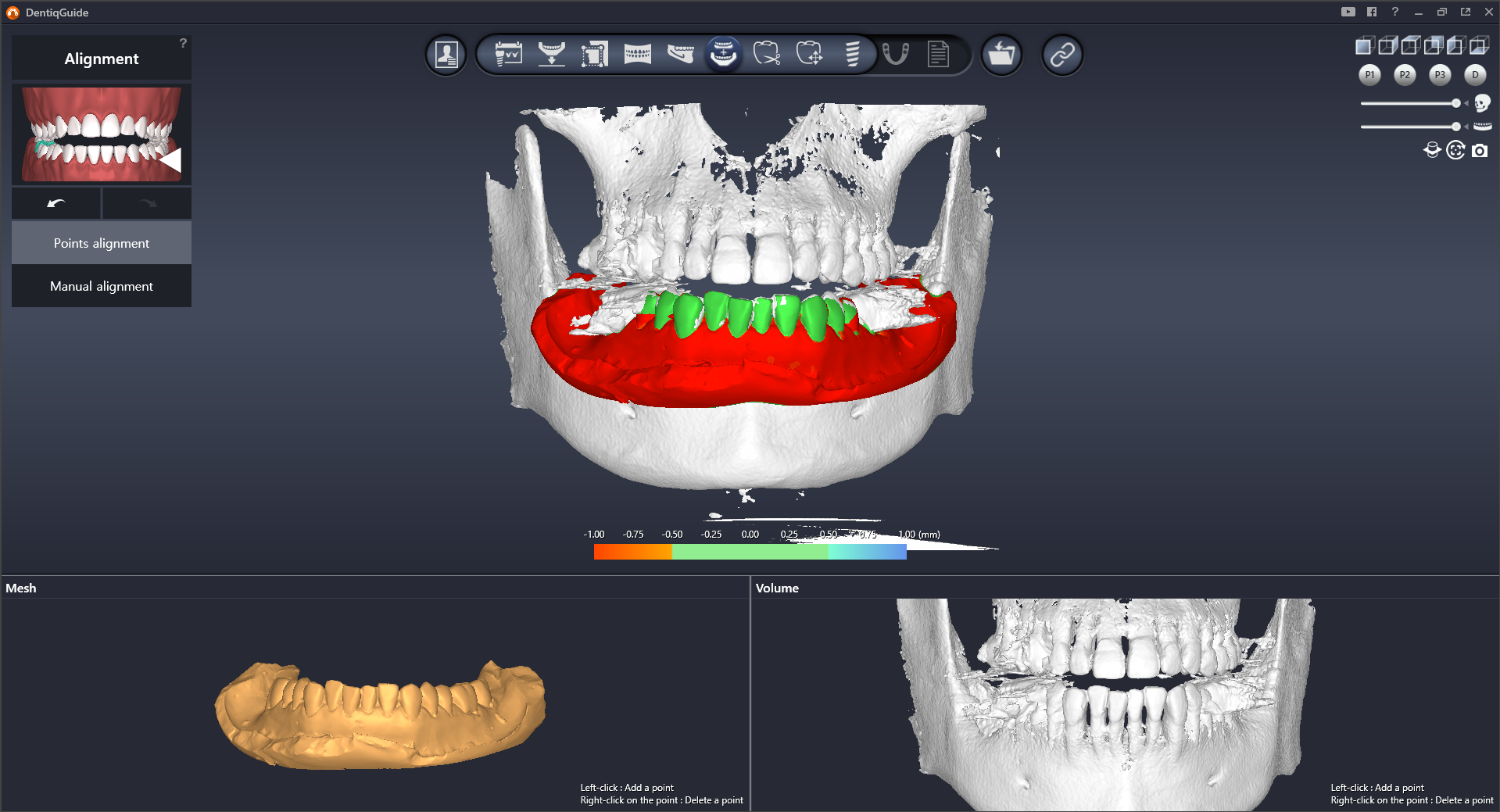Adjust the skull opacity slider handle
Image resolution: width=1500 pixels, height=812 pixels.
[x=1455, y=103]
